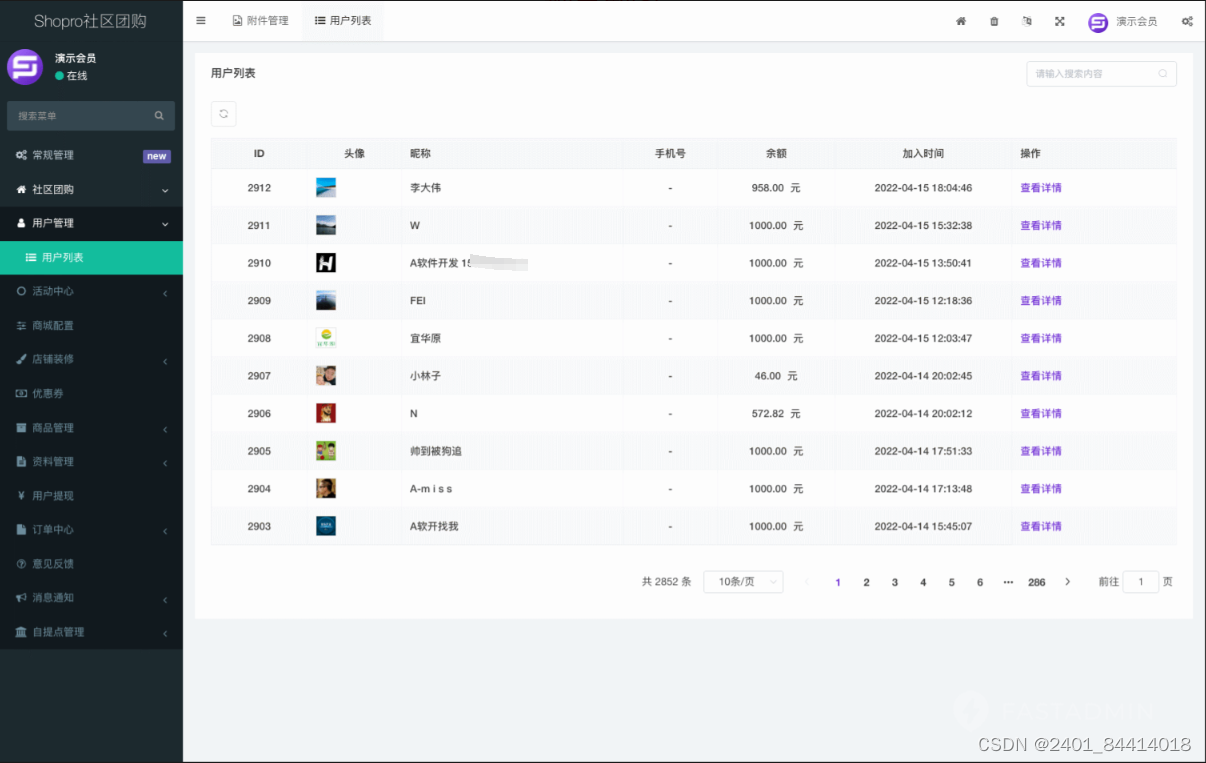Click the refresh icon above the user table
1206x763 pixels.
pyautogui.click(x=223, y=113)
